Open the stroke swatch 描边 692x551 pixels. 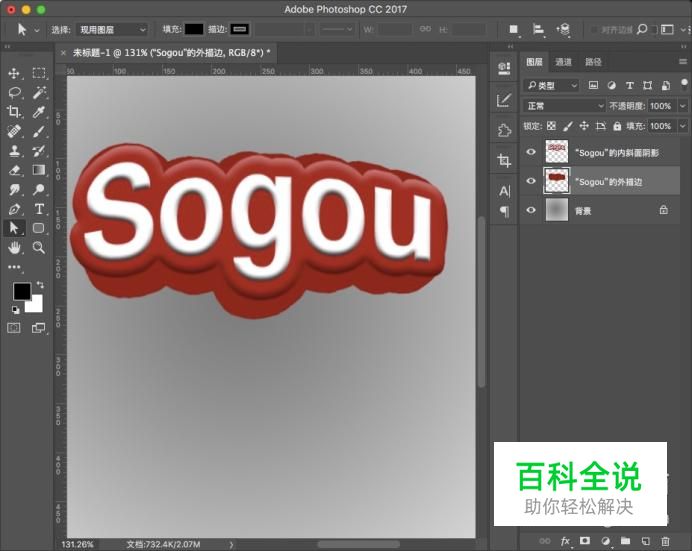coord(240,29)
